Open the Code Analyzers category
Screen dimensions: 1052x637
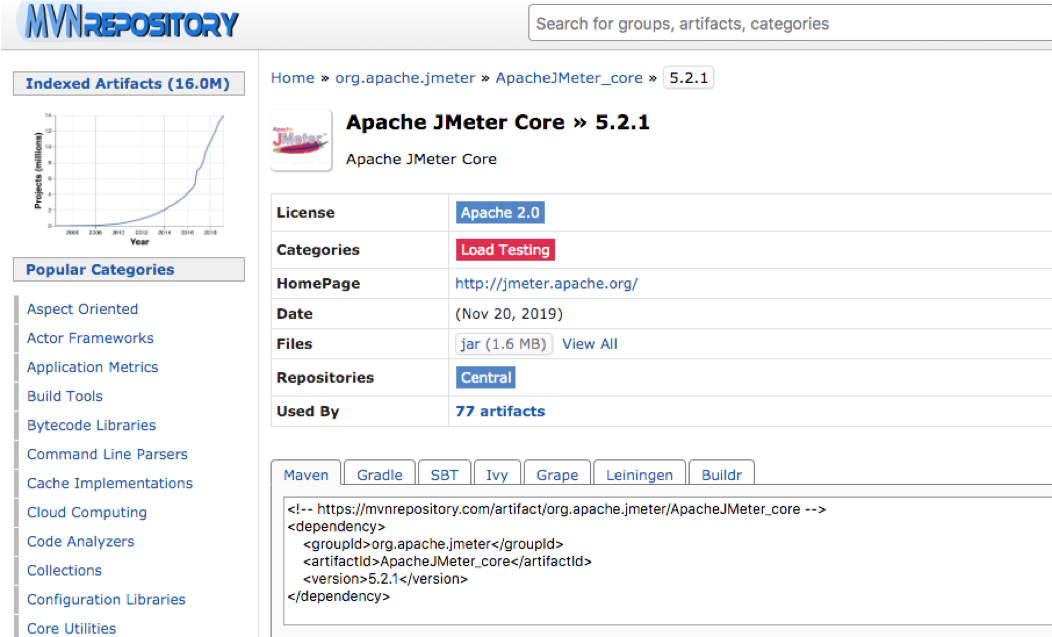click(x=81, y=541)
